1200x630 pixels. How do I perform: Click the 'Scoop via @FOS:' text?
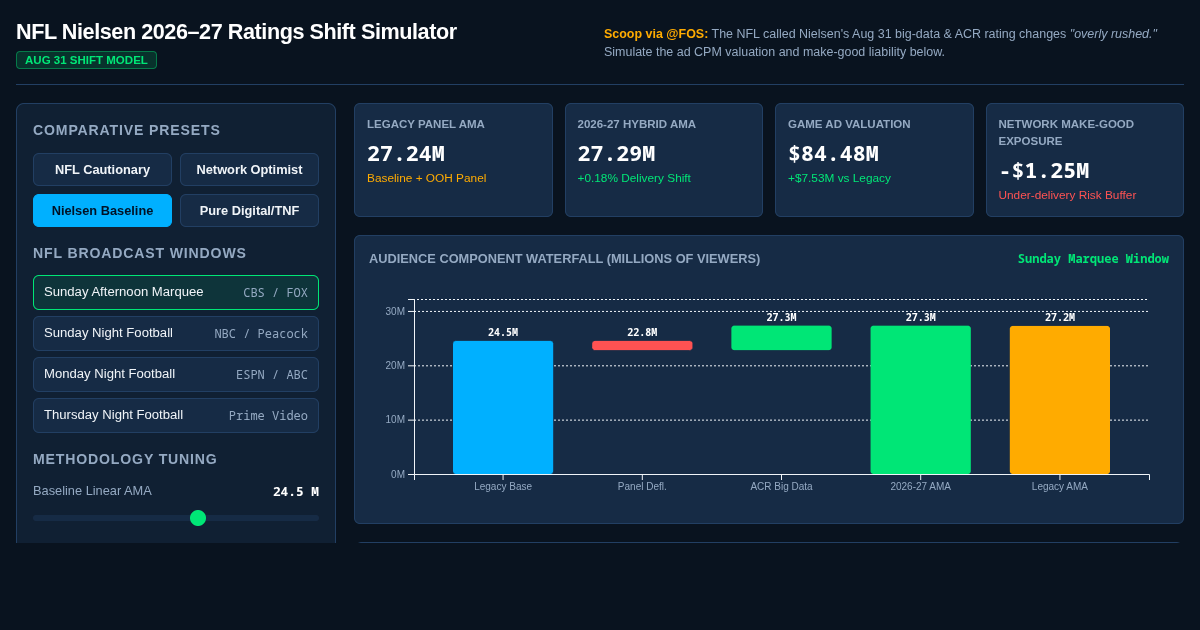(x=656, y=34)
